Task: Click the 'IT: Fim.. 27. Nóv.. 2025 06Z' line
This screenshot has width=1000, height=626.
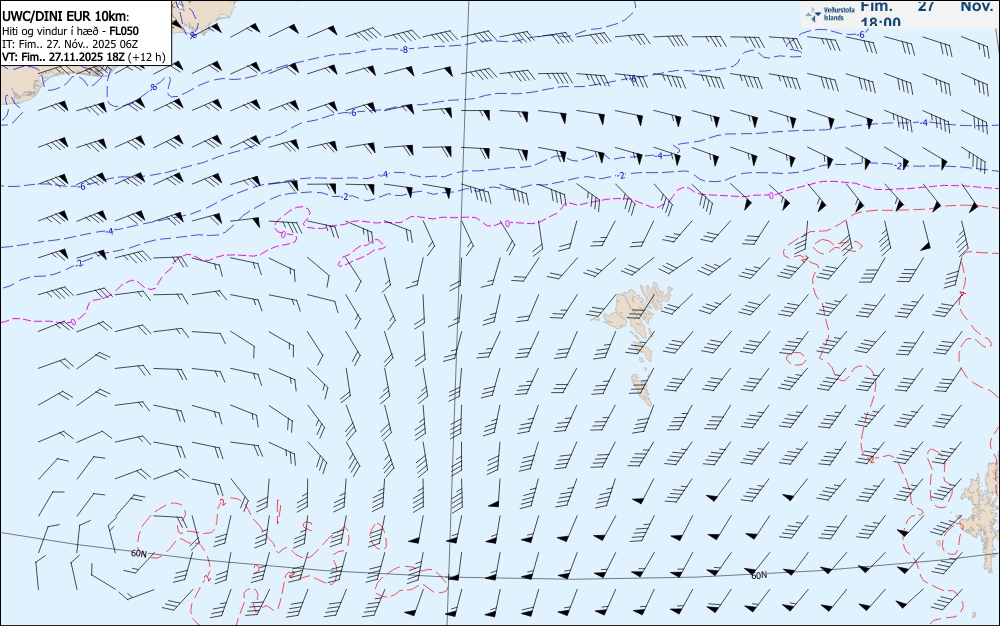Action: tap(69, 44)
